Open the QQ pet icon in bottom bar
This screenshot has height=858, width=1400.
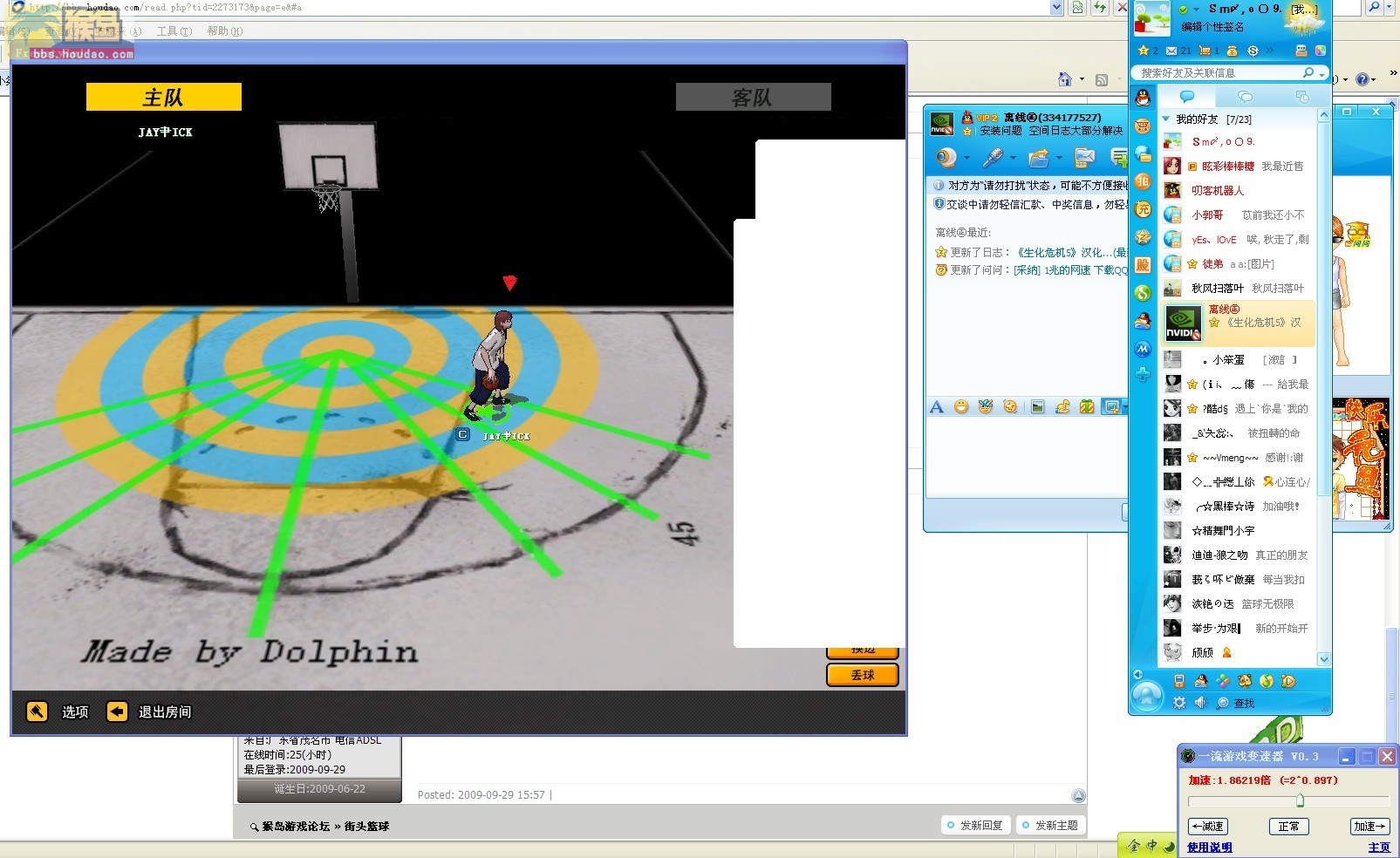coord(1244,681)
